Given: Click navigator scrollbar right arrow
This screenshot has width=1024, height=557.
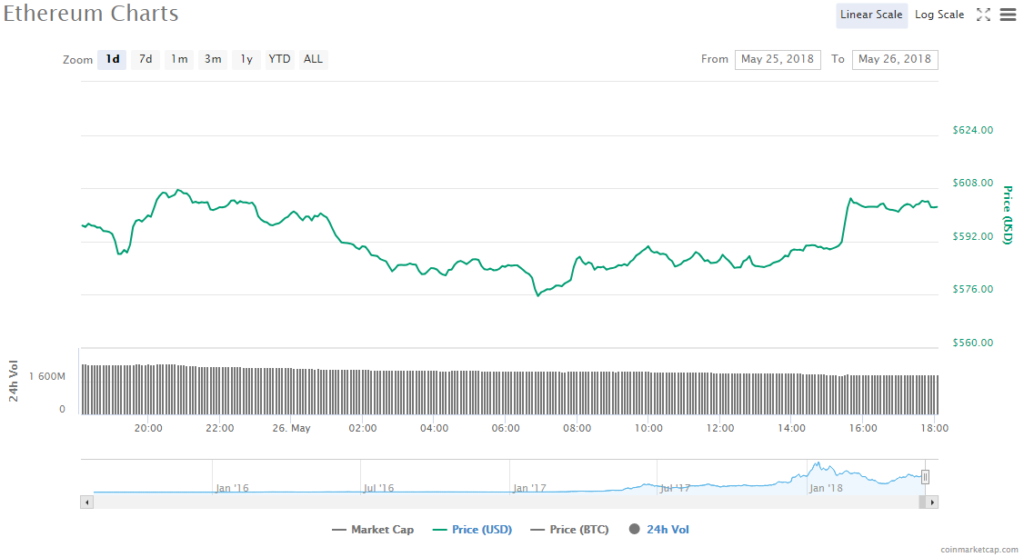Looking at the screenshot, I should (932, 502).
